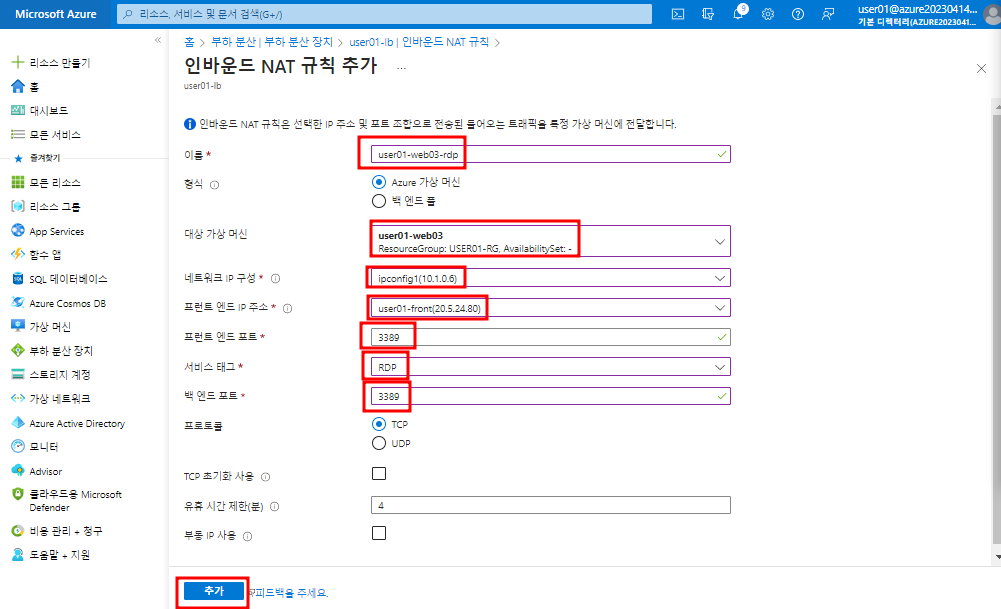Go to user01-lb | 인바운드 NAT 규칙 breadcrumb

[419, 42]
